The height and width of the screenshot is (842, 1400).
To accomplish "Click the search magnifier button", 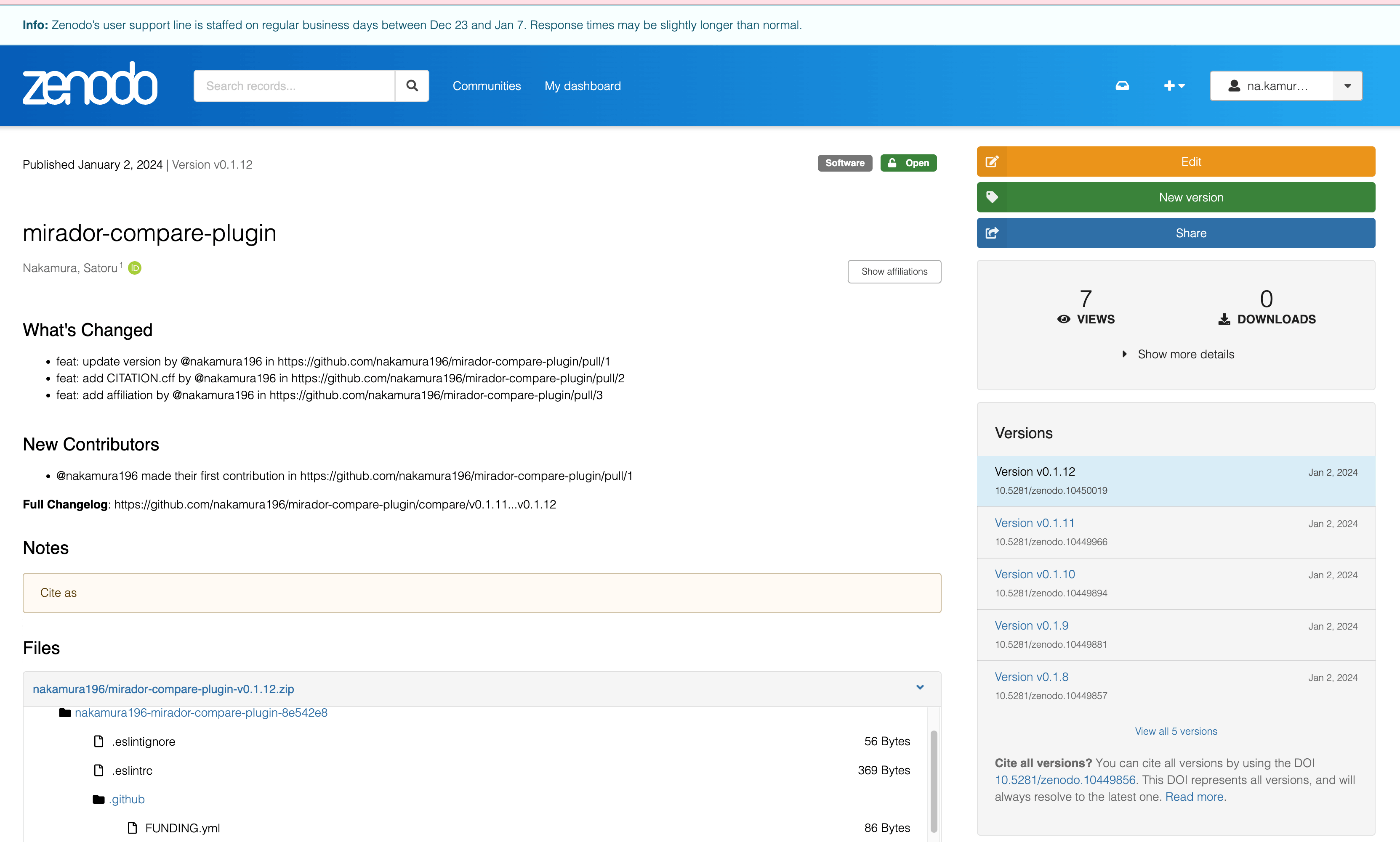I will click(x=412, y=86).
